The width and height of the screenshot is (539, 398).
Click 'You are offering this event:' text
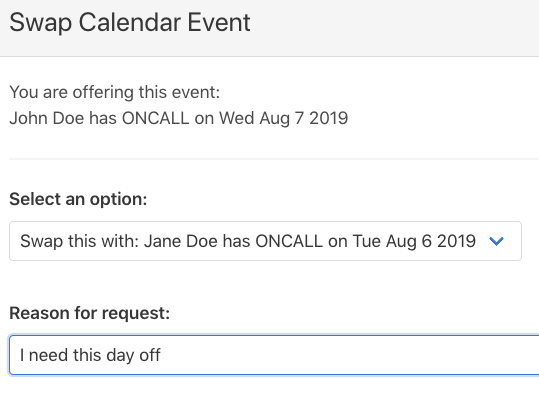(x=114, y=92)
